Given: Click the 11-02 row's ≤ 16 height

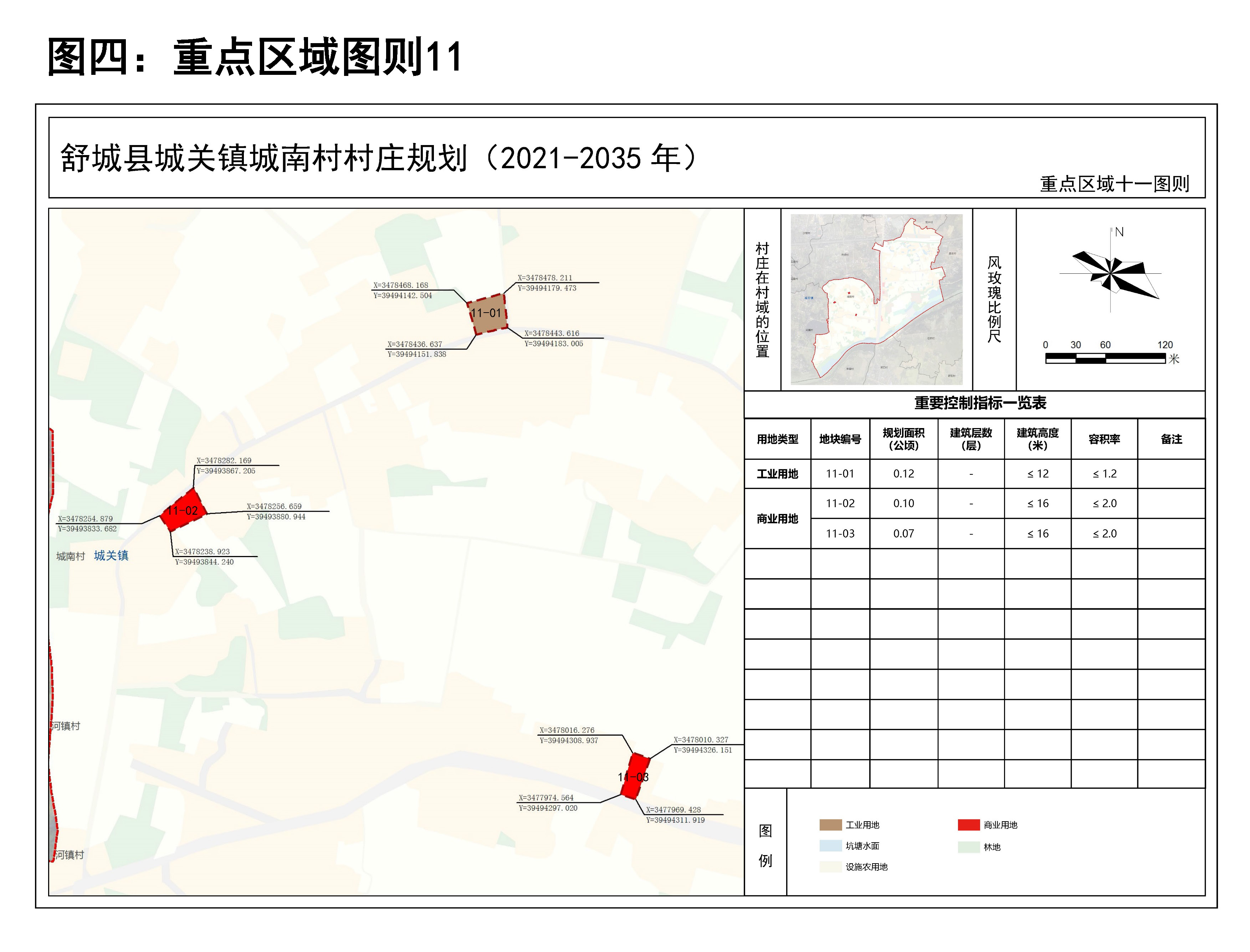Looking at the screenshot, I should [1038, 503].
